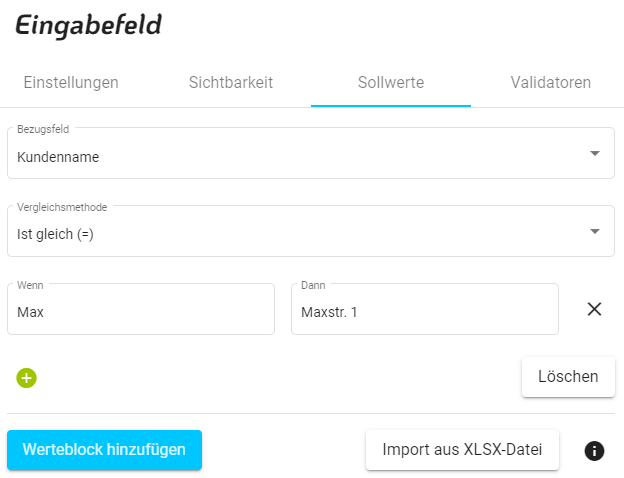
Task: Expand the Bezugsfeld dropdown arrow
Action: pos(594,154)
